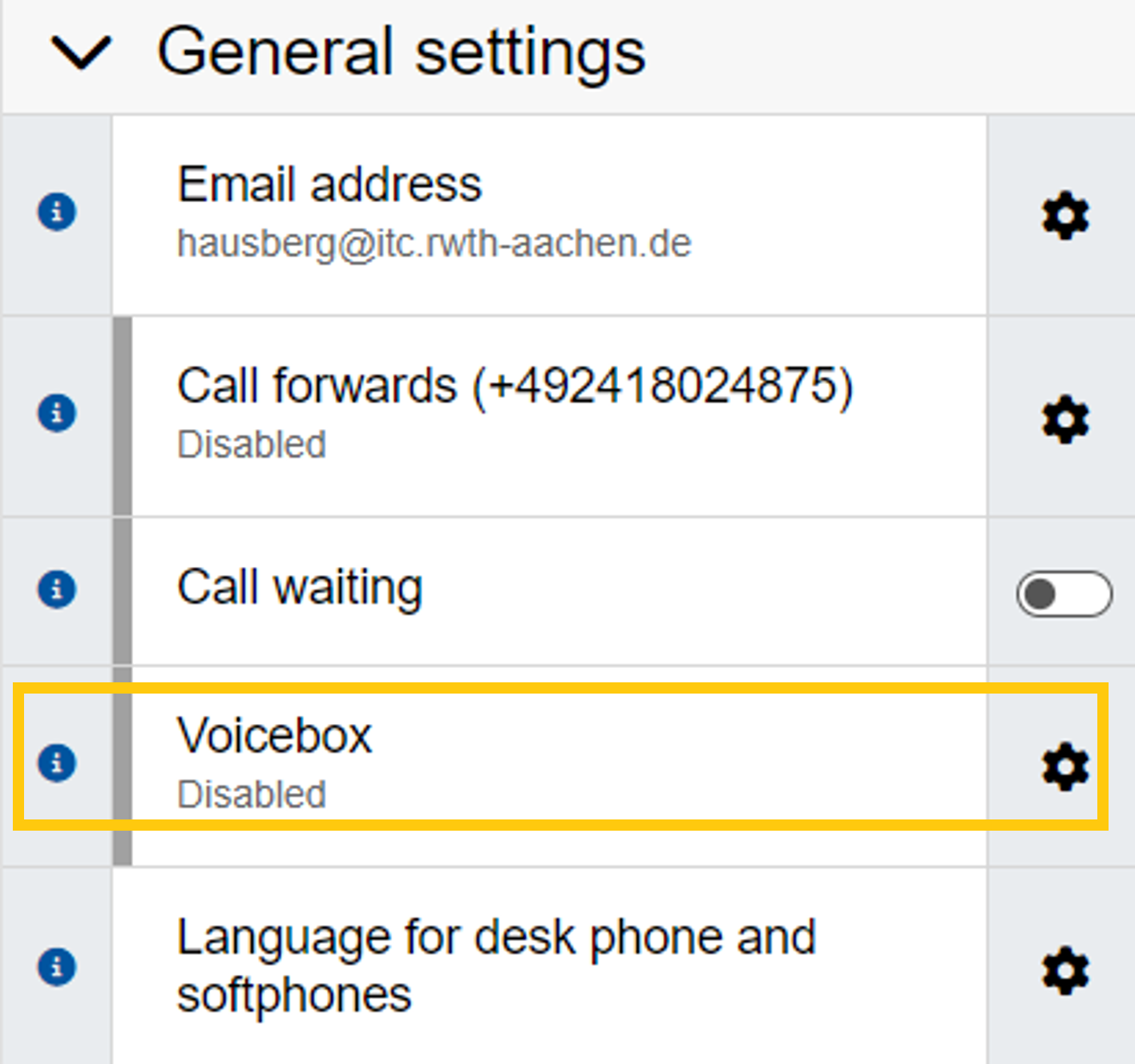The width and height of the screenshot is (1135, 1064).
Task: Click the info icon beside Email address
Action: click(x=57, y=212)
